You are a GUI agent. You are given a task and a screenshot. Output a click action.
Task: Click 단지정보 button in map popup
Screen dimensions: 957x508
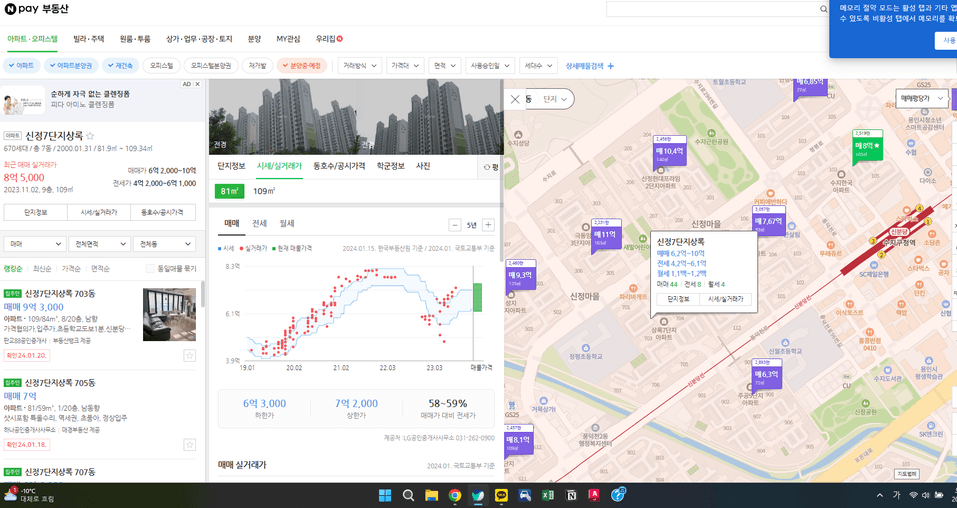coord(677,299)
